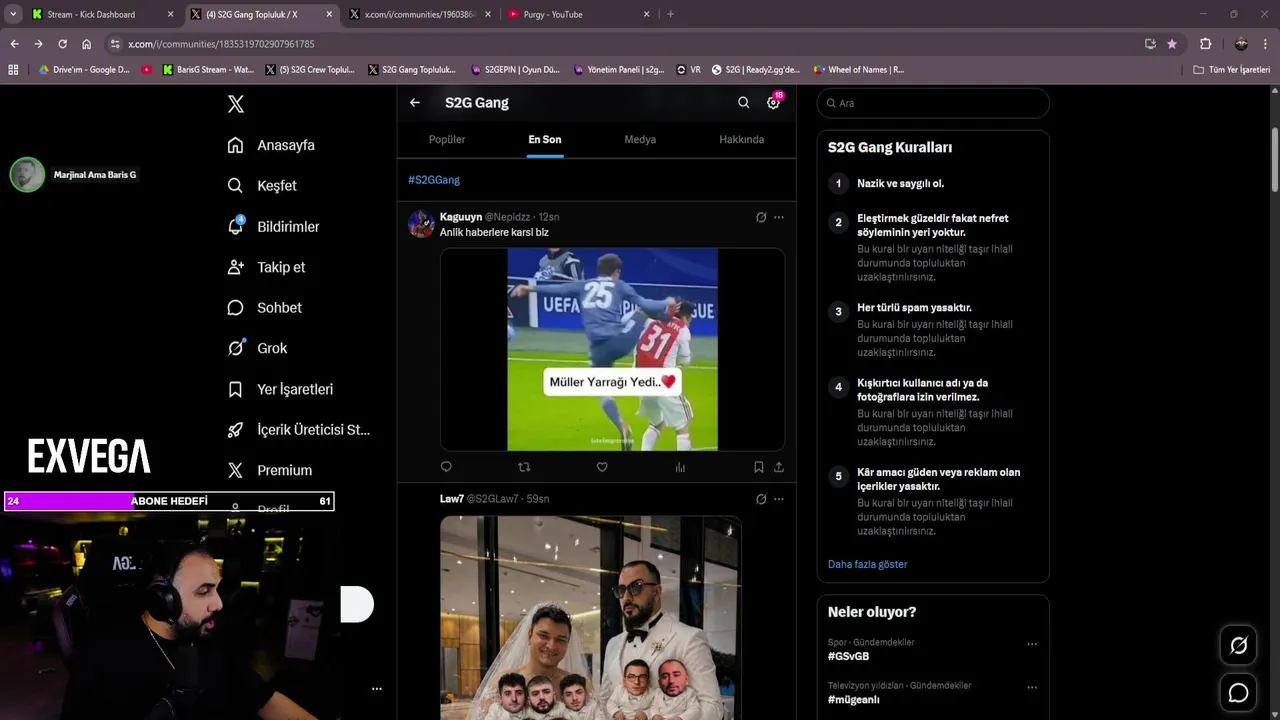The image size is (1280, 720).
Task: Switch to Medya tab
Action: coord(640,140)
